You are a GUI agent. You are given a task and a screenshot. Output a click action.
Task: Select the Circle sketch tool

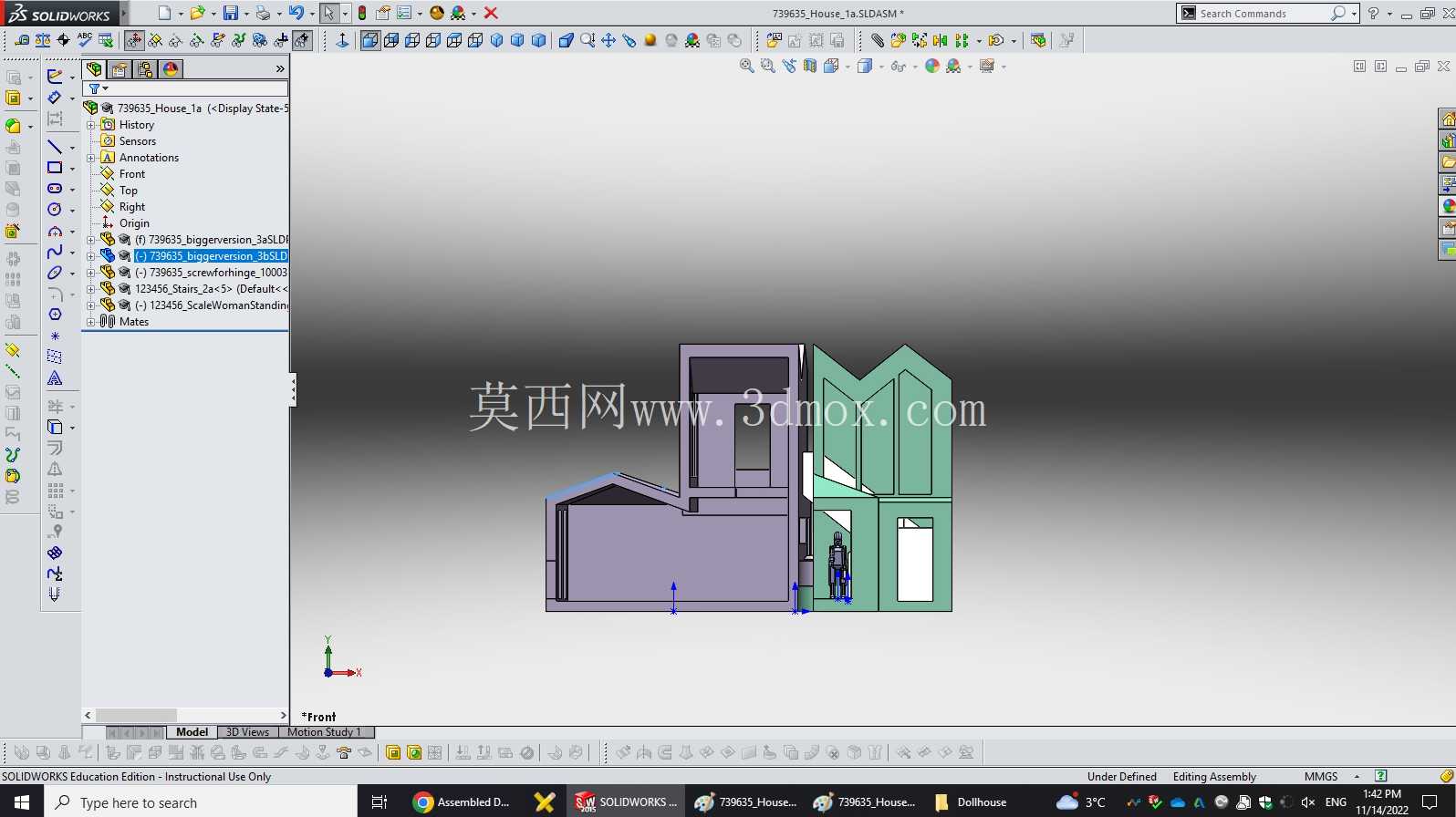(55, 210)
